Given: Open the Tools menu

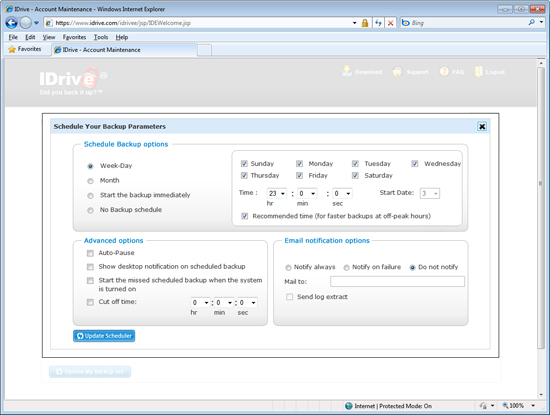Looking at the screenshot, I should [101, 37].
